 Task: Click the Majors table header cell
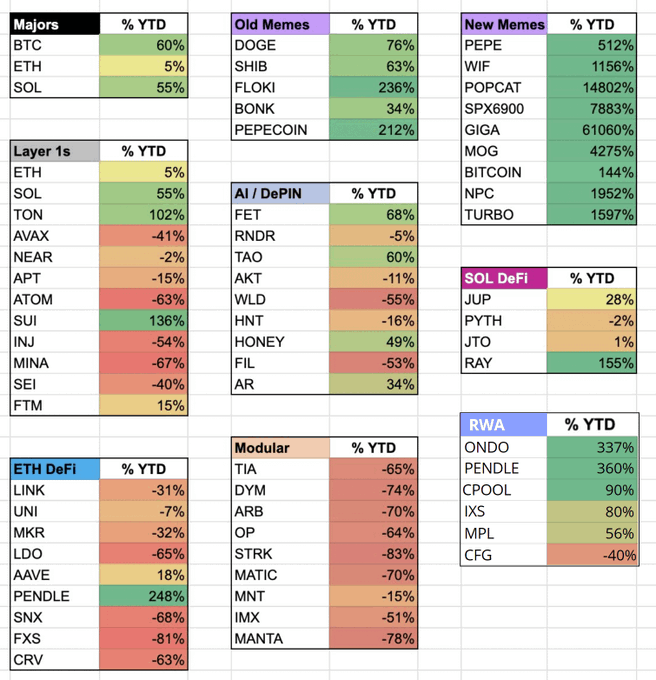(x=55, y=24)
